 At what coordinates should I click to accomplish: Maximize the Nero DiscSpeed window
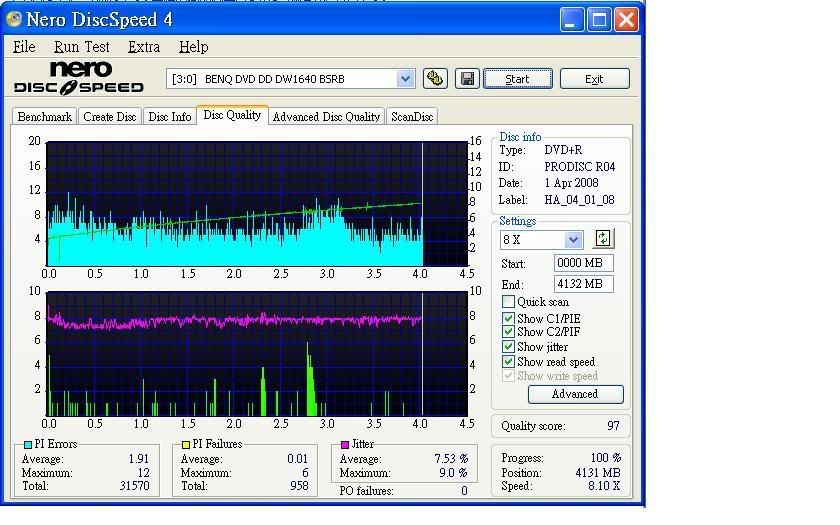point(599,20)
